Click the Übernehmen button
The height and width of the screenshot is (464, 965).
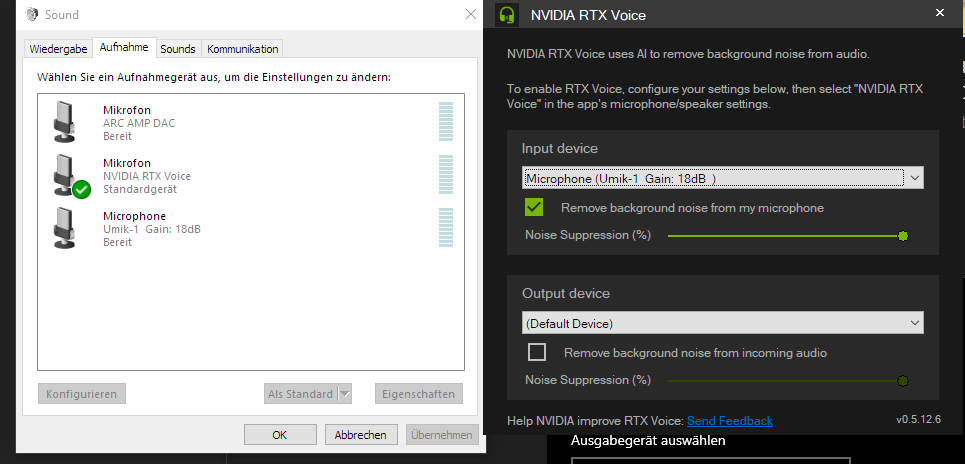tap(442, 434)
